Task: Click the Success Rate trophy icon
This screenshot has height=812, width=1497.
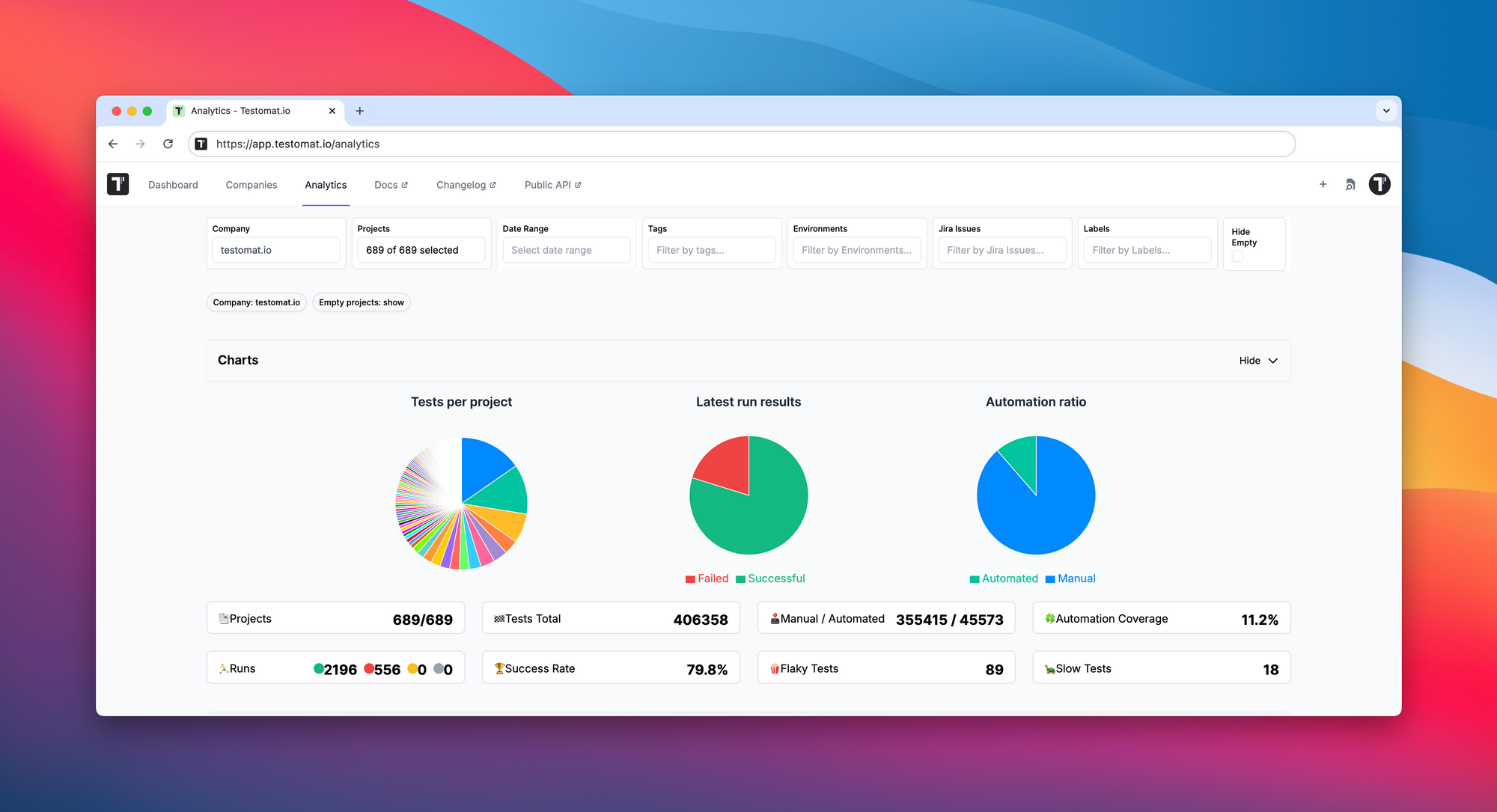Action: (x=499, y=668)
